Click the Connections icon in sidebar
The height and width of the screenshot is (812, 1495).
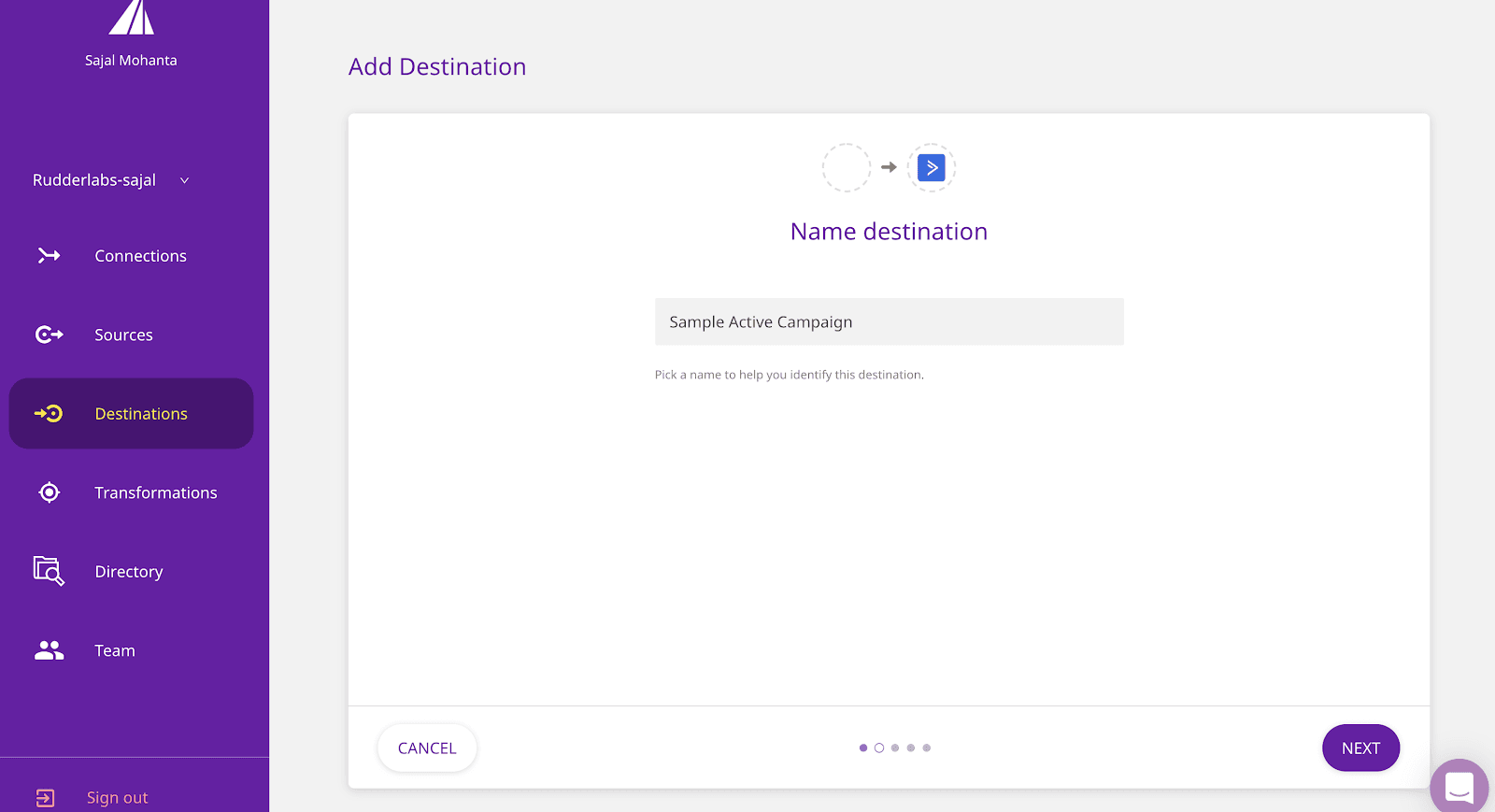[49, 255]
